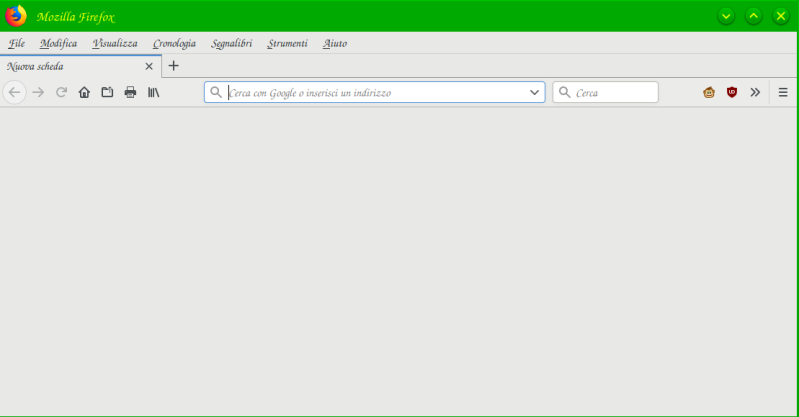The image size is (799, 417).
Task: Open the Strumenti menu
Action: [x=288, y=43]
